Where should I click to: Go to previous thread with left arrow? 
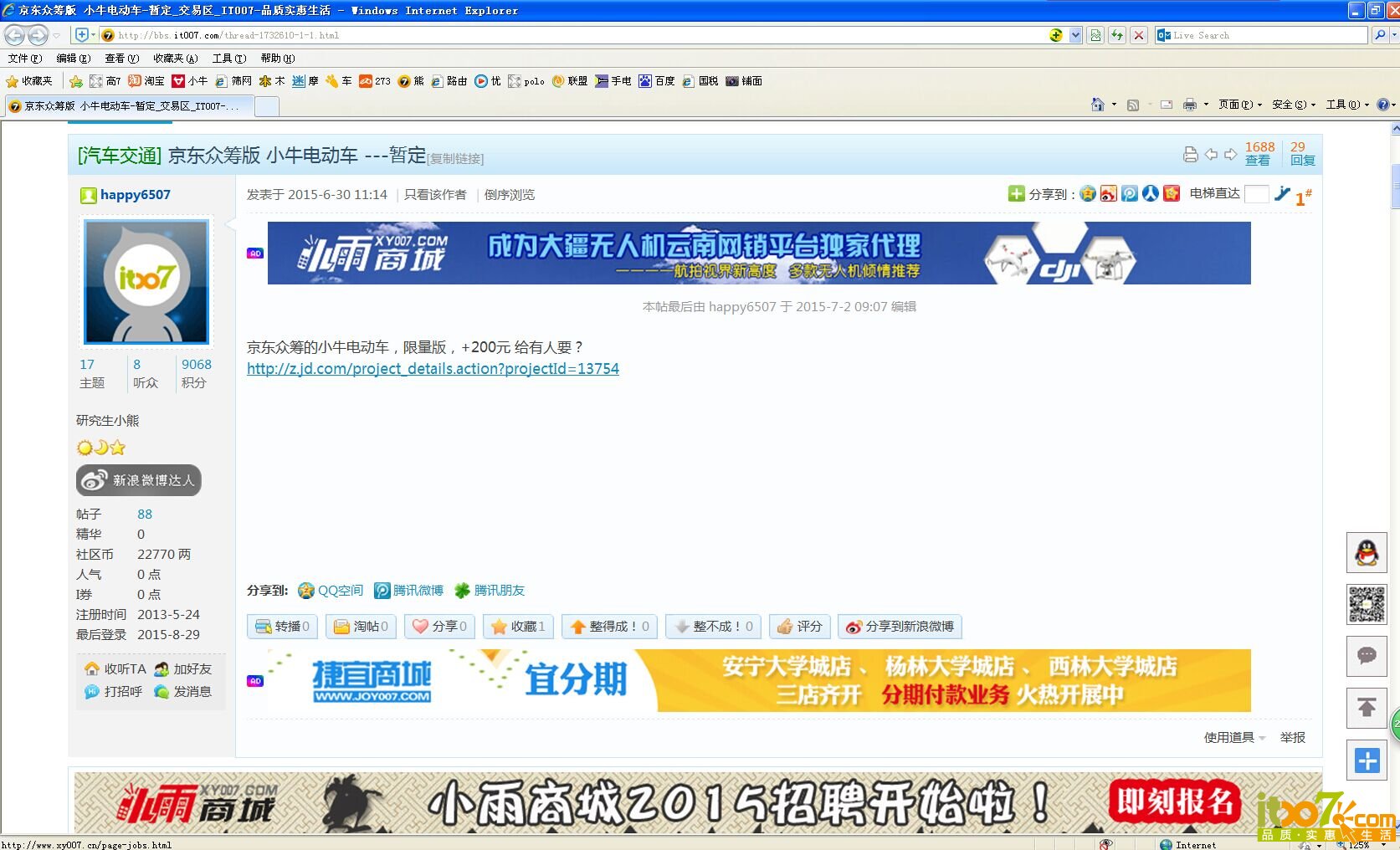1211,154
